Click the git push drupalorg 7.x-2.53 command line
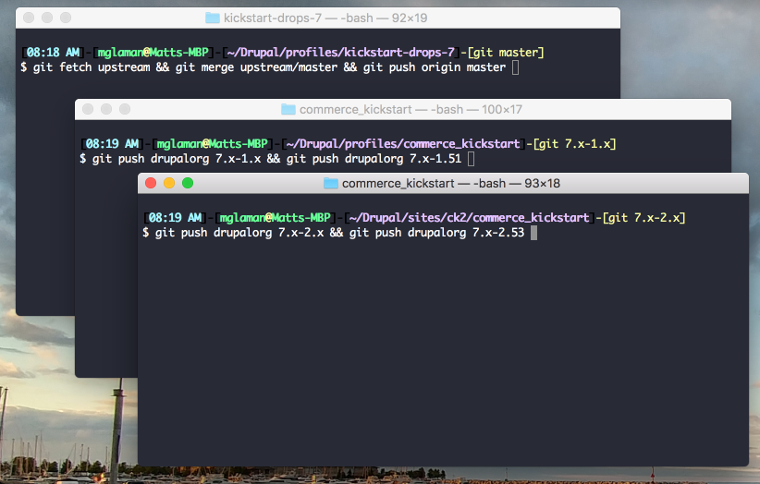 click(333, 233)
